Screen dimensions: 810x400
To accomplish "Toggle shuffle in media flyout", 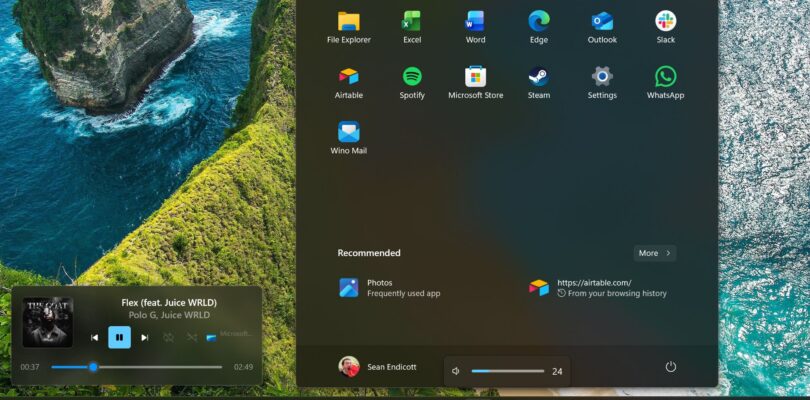I will (x=192, y=337).
